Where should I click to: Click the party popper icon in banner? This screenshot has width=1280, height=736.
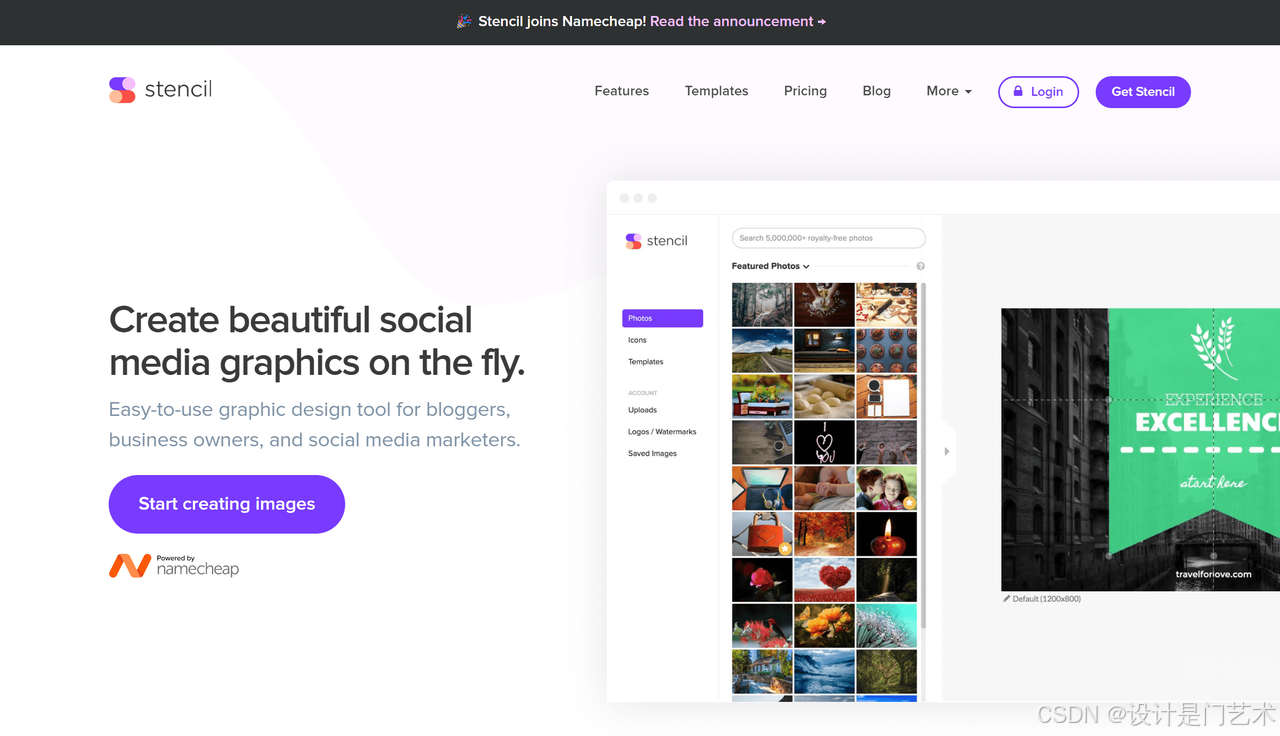464,21
